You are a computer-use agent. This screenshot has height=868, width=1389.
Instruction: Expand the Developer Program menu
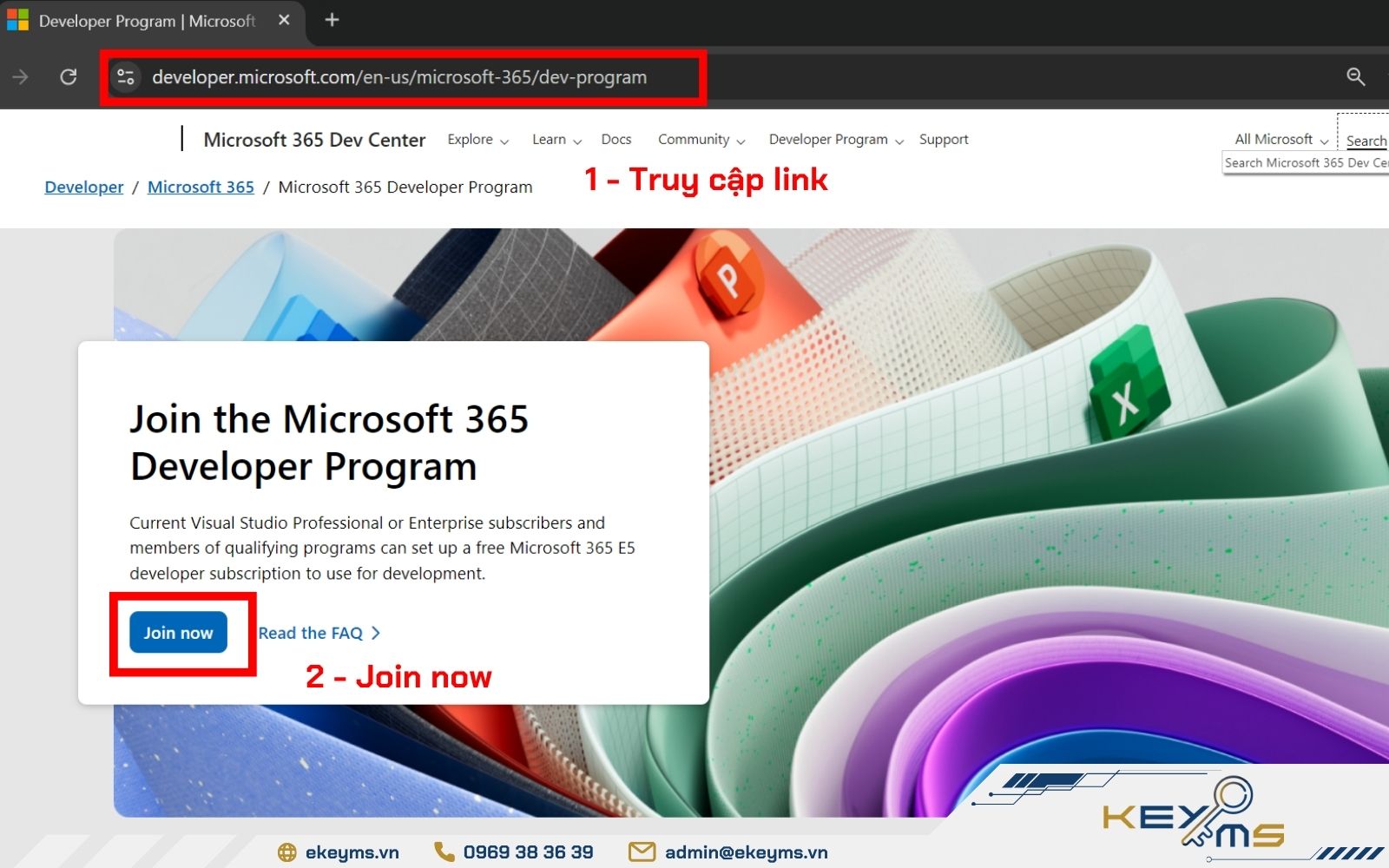click(x=836, y=140)
